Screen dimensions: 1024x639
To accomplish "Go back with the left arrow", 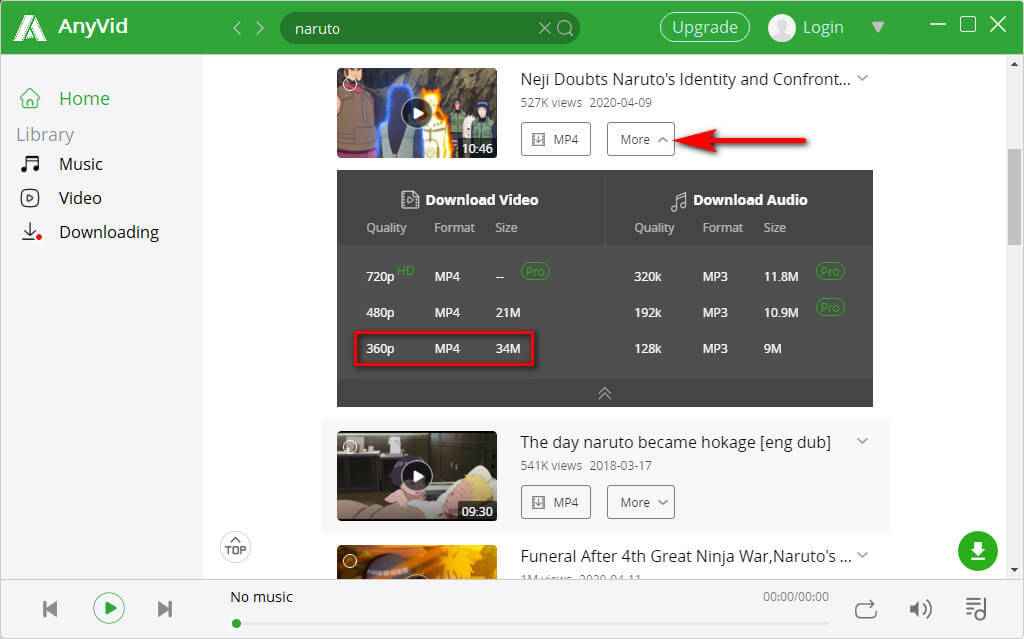I will pyautogui.click(x=238, y=28).
